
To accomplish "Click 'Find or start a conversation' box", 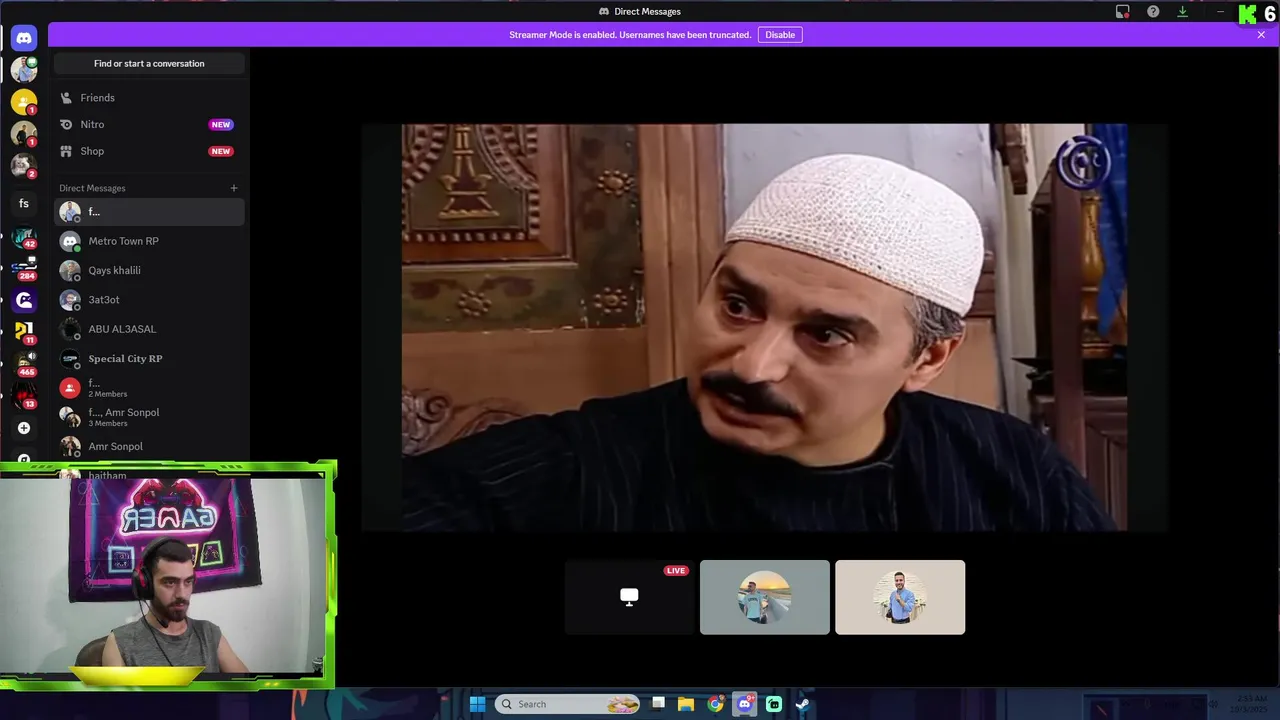I will [149, 63].
